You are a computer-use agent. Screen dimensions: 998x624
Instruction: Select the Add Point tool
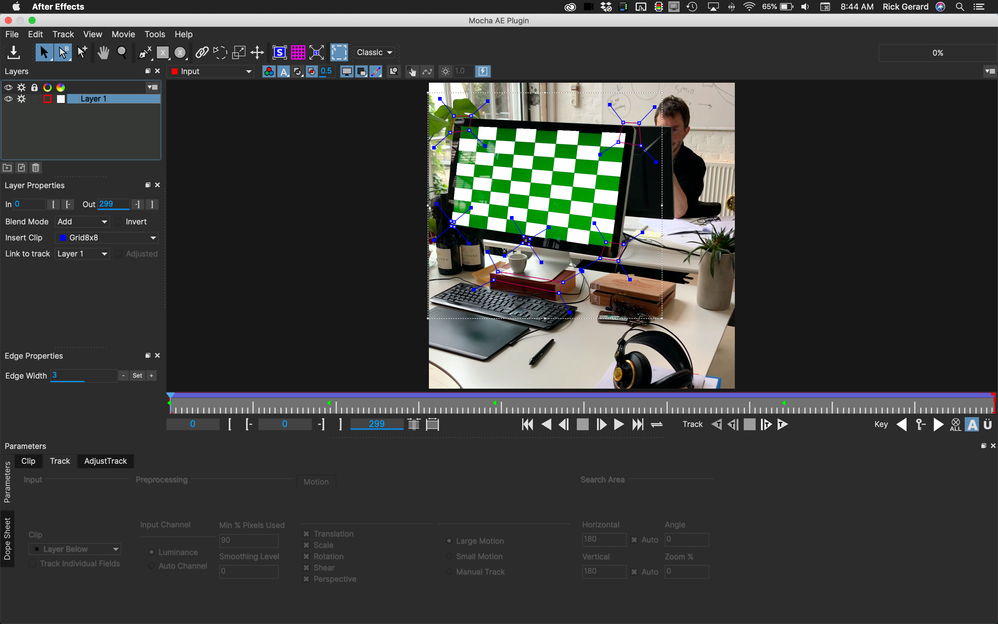(82, 52)
